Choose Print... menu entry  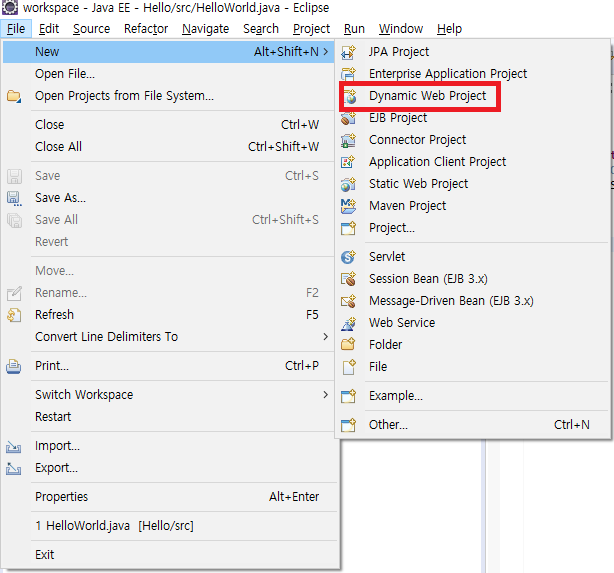168,365
